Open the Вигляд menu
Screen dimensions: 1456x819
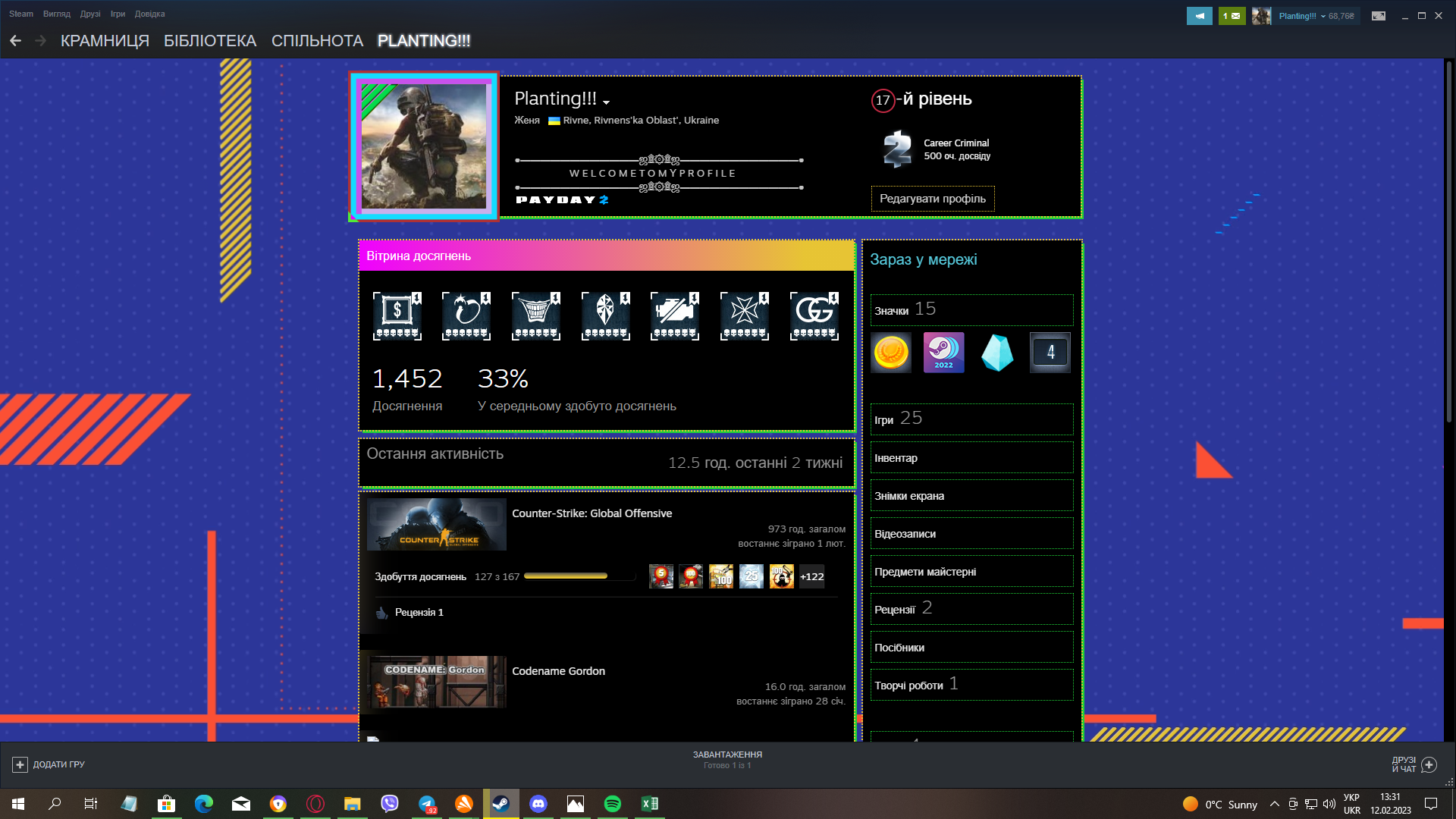click(57, 14)
